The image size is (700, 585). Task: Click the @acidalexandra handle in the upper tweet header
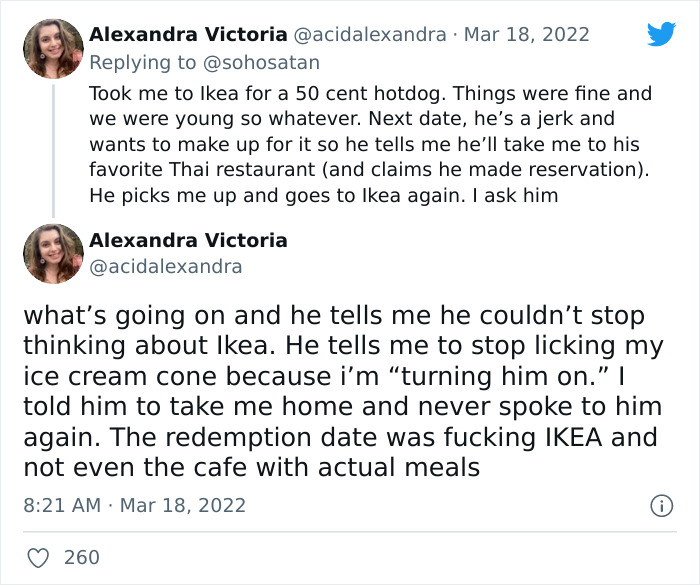pos(368,34)
